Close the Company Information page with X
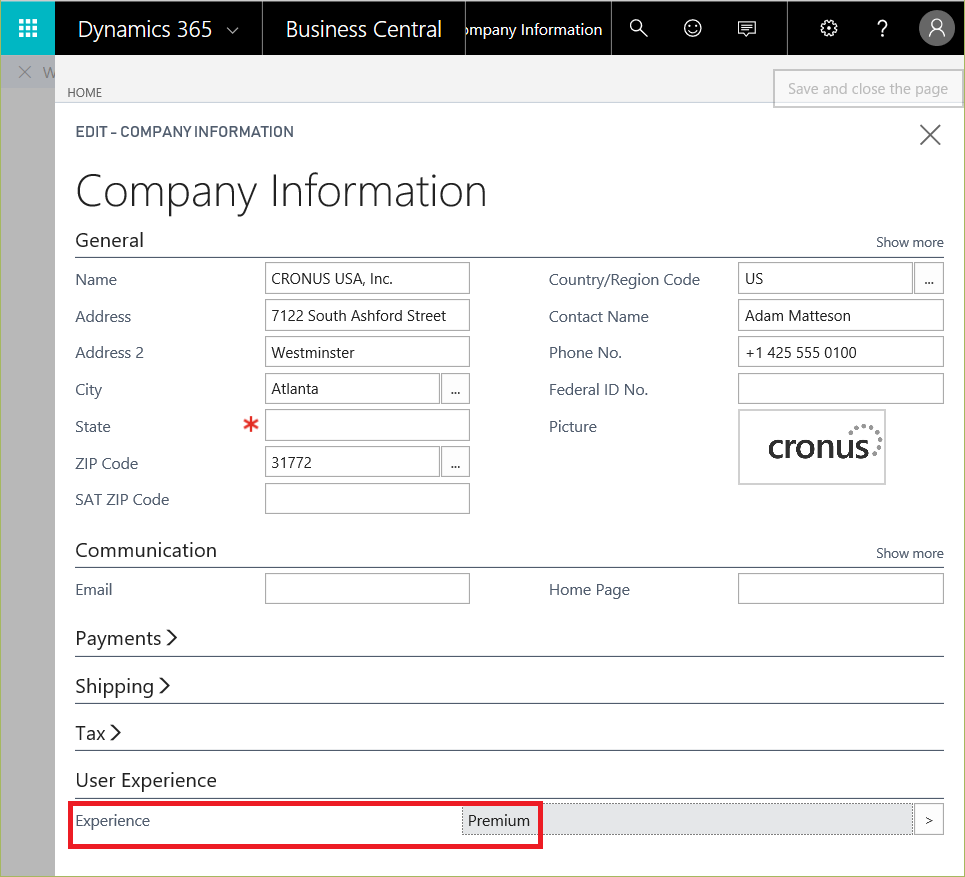This screenshot has width=965, height=877. pyautogui.click(x=930, y=134)
